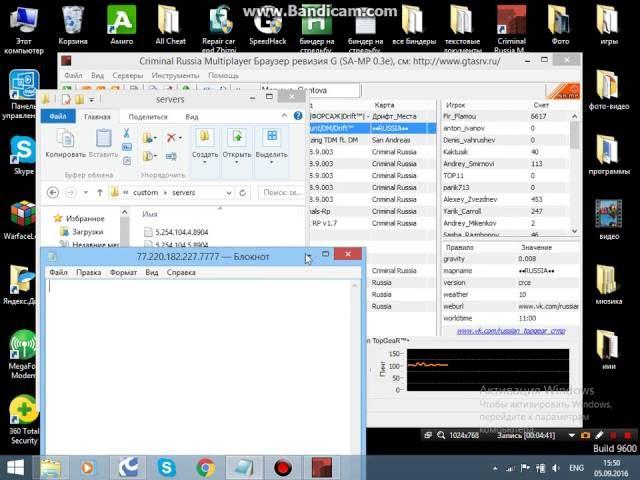The image size is (640, 480).
Task: Open the quick access toolbar customize dropdown
Action: [92, 99]
